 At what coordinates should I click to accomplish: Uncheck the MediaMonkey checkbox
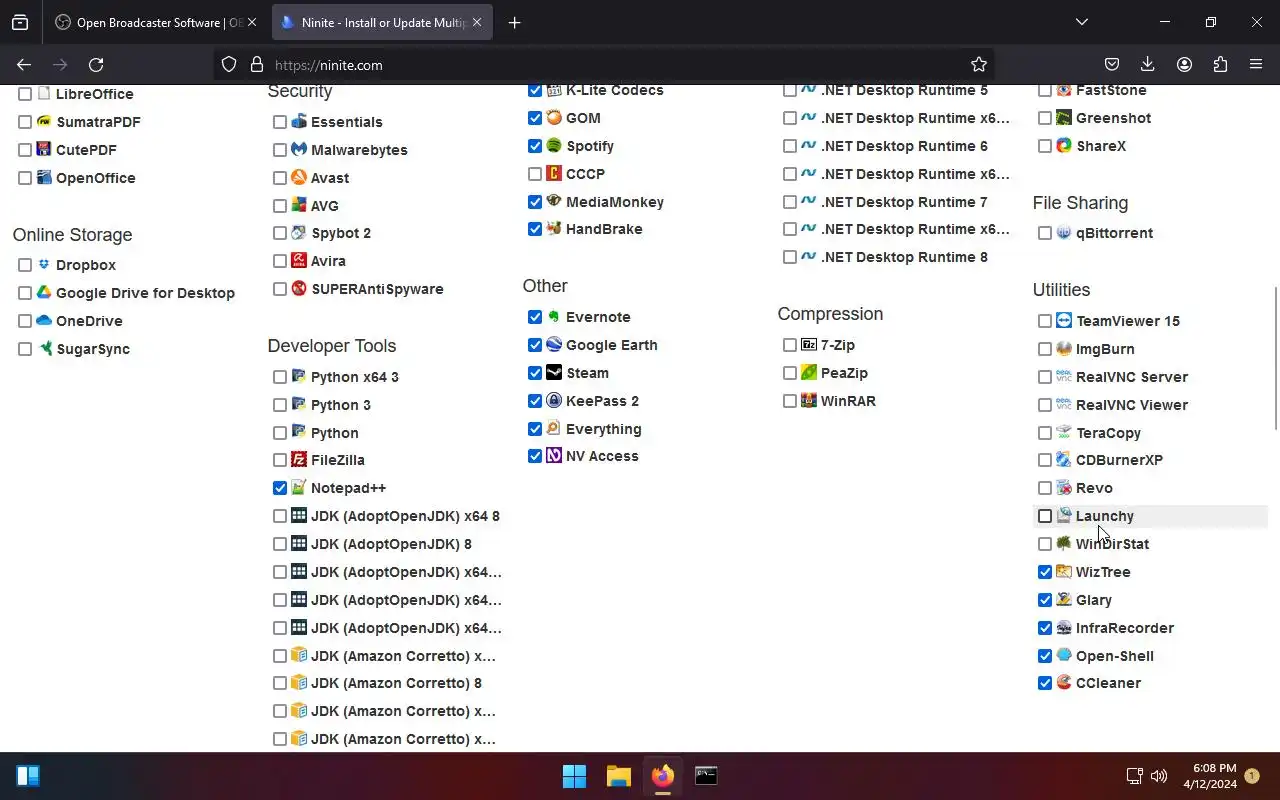click(535, 201)
